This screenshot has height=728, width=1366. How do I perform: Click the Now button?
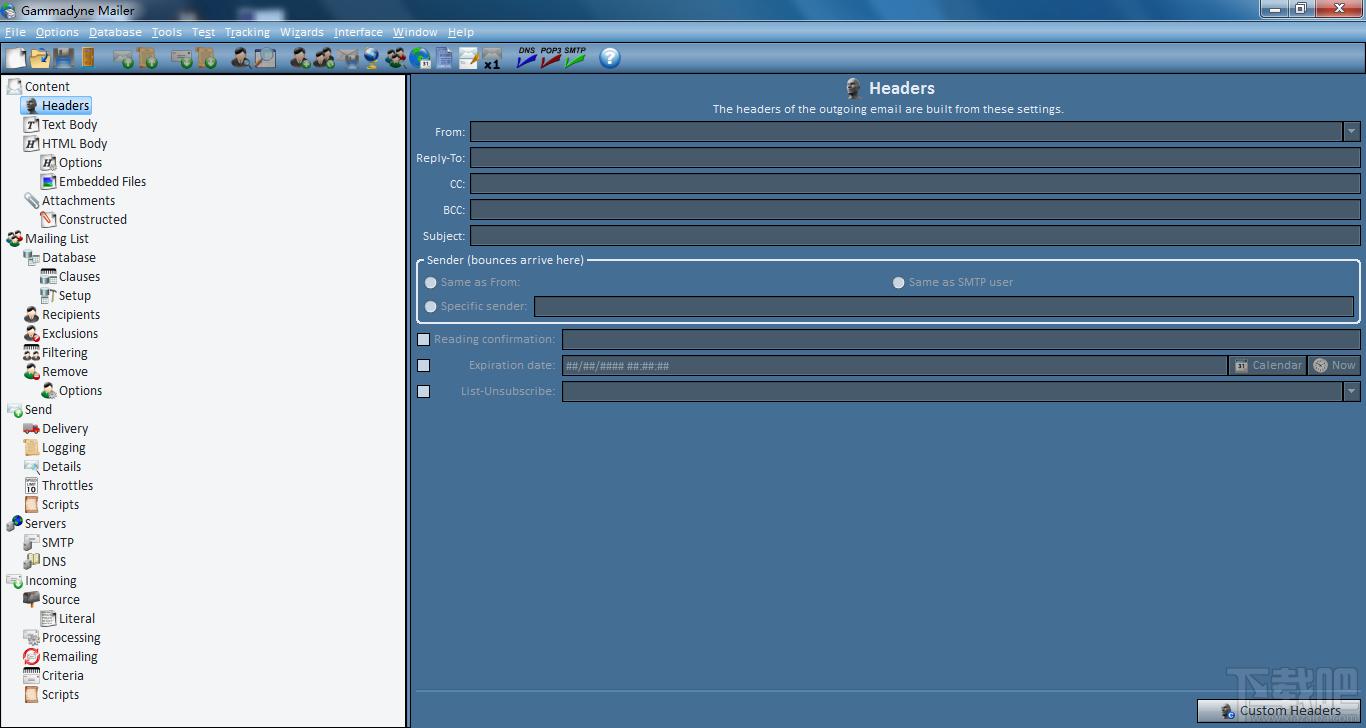click(x=1334, y=365)
